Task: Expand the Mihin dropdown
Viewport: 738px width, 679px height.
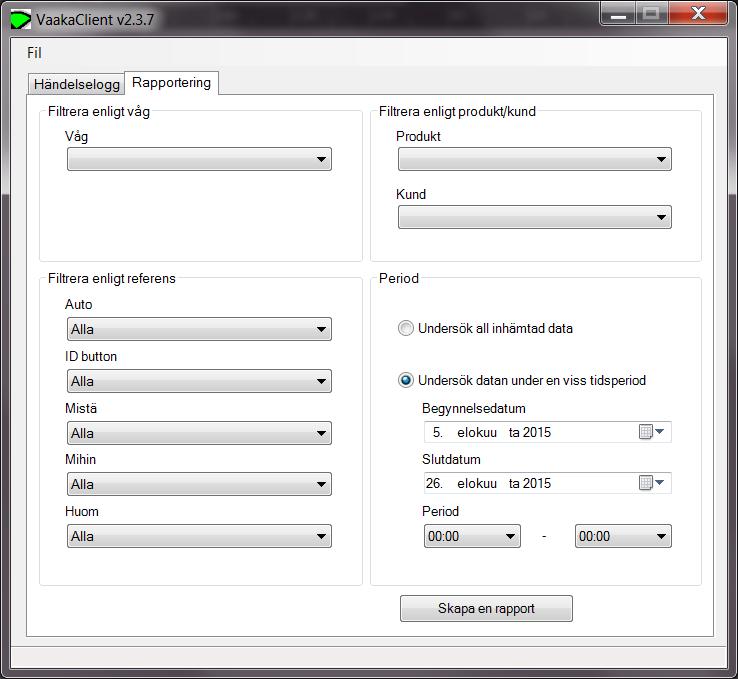Action: click(200, 484)
